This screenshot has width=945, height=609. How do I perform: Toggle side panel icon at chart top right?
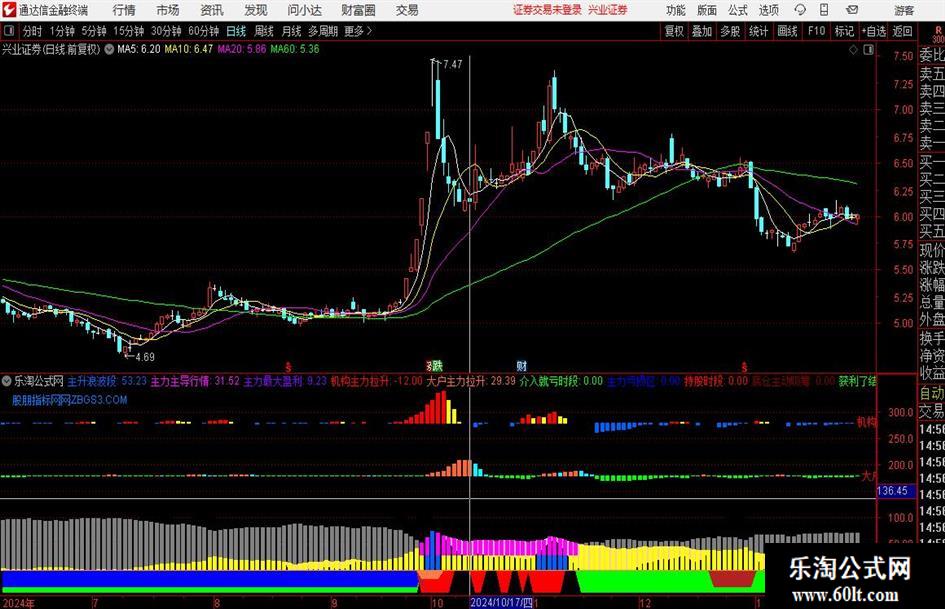pos(868,50)
